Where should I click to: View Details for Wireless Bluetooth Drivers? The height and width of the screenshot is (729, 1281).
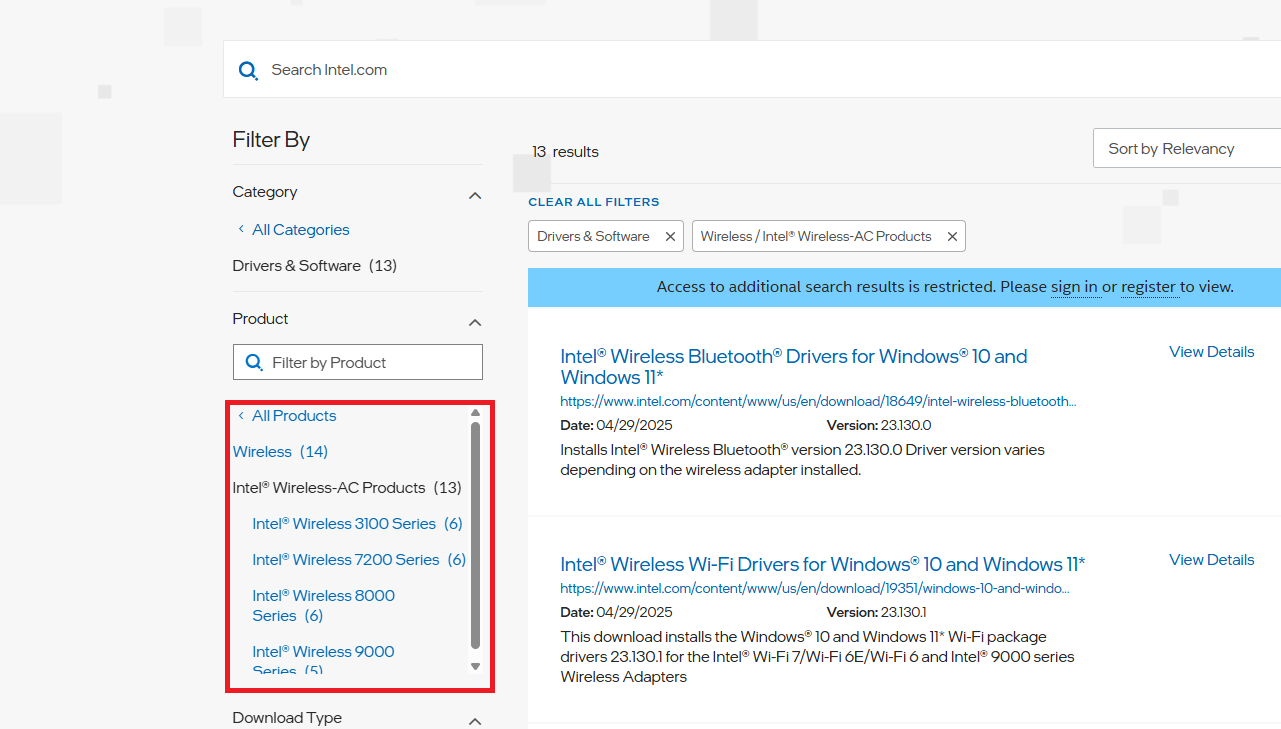click(1211, 352)
